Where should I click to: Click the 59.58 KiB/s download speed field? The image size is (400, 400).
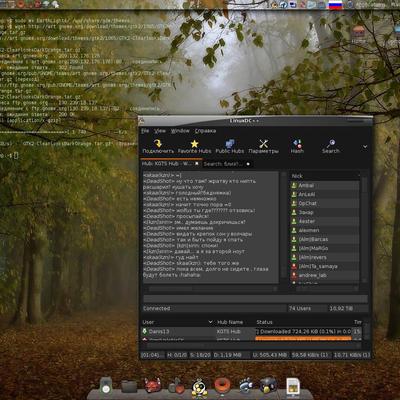[x=310, y=355]
